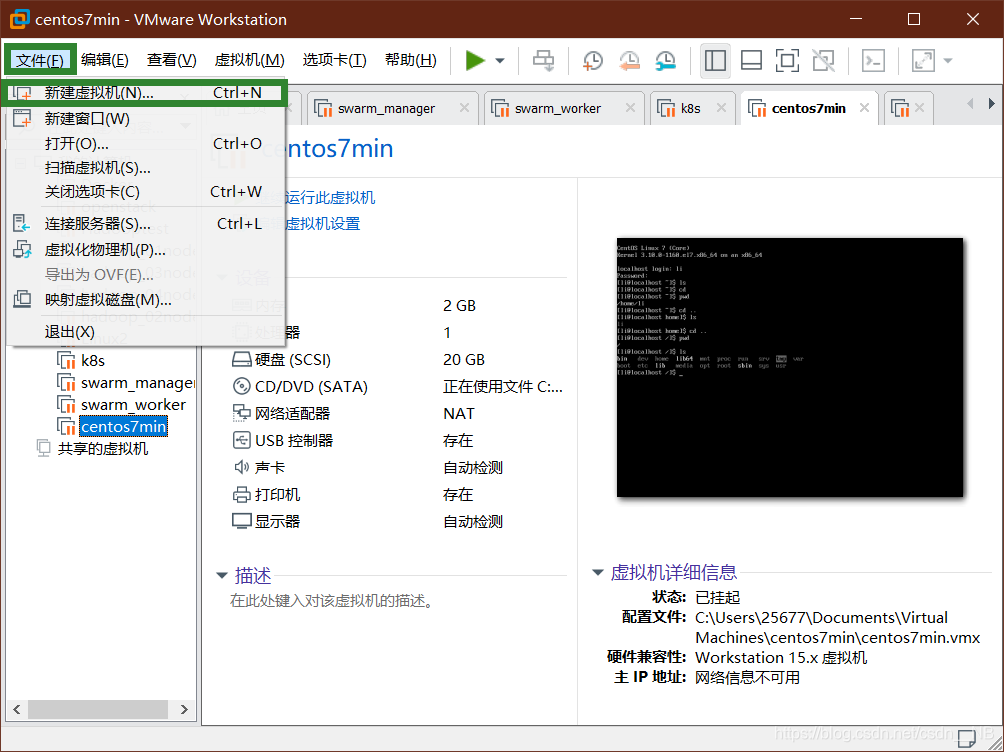Open the console view icon
The height and width of the screenshot is (752, 1004).
(873, 60)
